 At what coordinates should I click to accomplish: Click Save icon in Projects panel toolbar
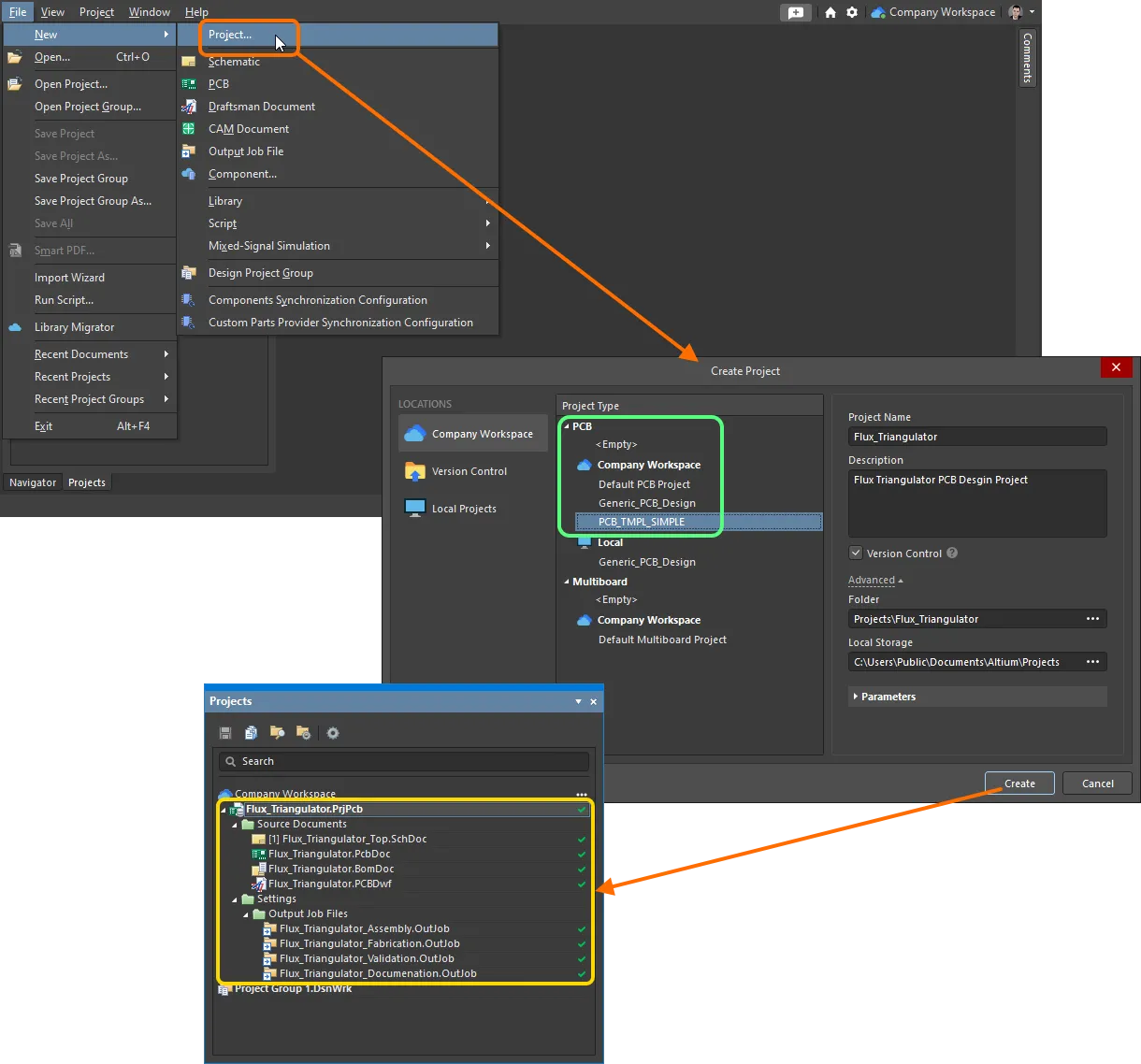225,733
